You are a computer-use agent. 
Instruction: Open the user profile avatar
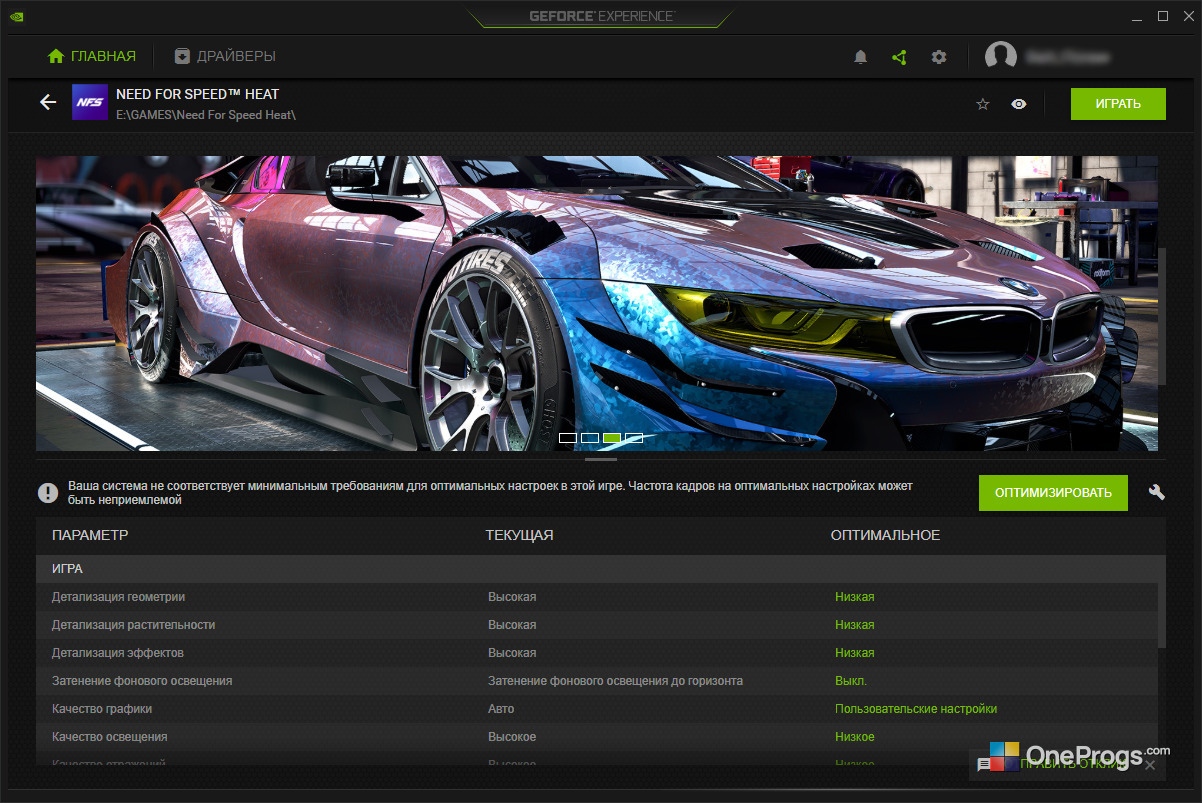coord(1001,57)
